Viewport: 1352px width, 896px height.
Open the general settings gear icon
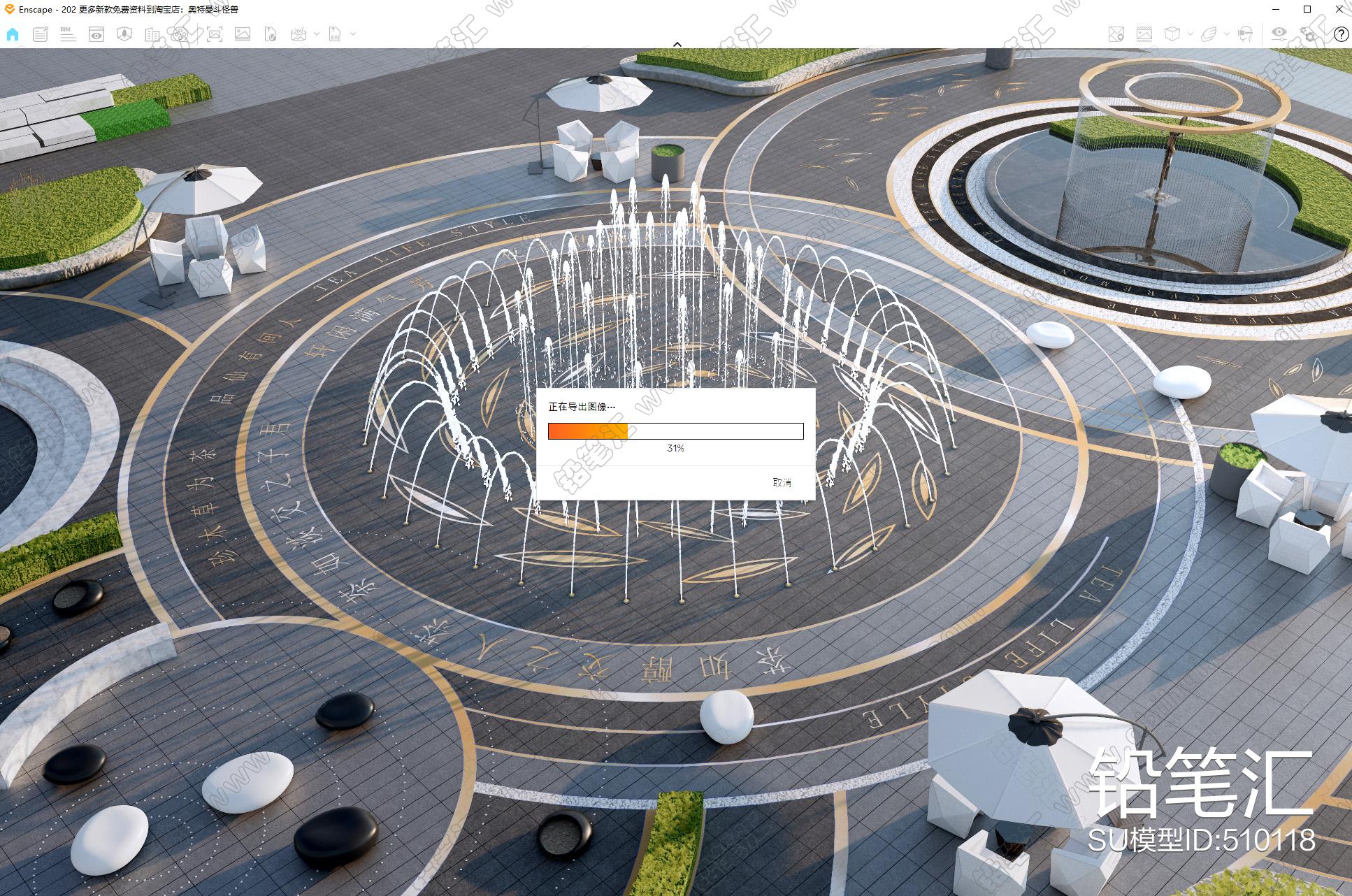pyautogui.click(x=1308, y=34)
